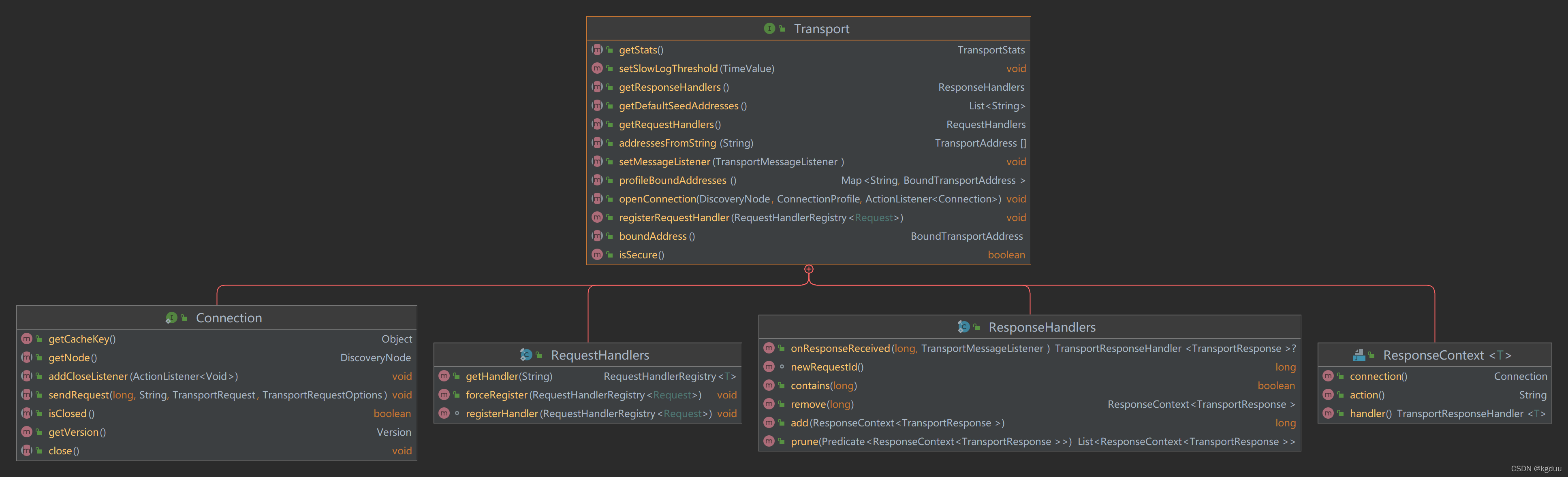Image resolution: width=1568 pixels, height=477 pixels.
Task: Click the getStats() method name
Action: click(641, 50)
